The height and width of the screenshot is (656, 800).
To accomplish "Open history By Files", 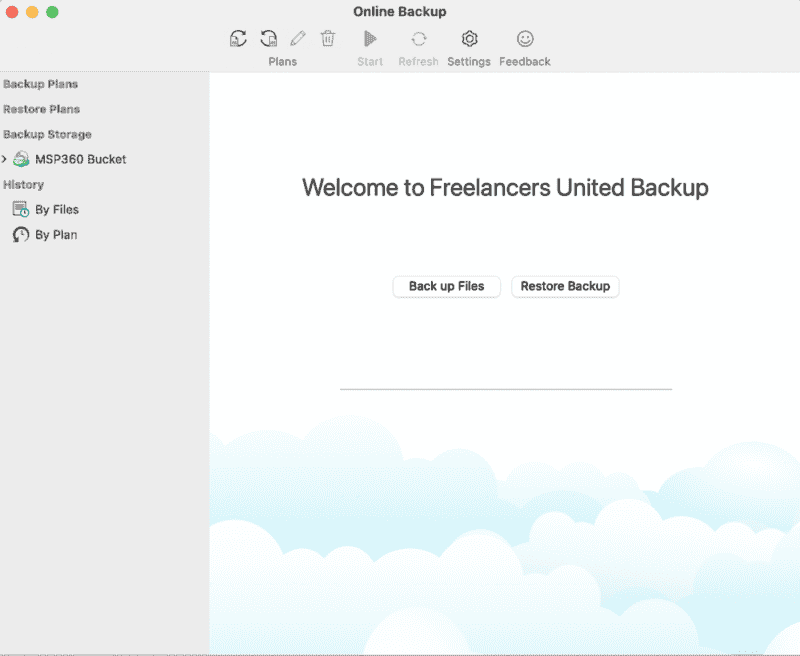I will pyautogui.click(x=50, y=209).
